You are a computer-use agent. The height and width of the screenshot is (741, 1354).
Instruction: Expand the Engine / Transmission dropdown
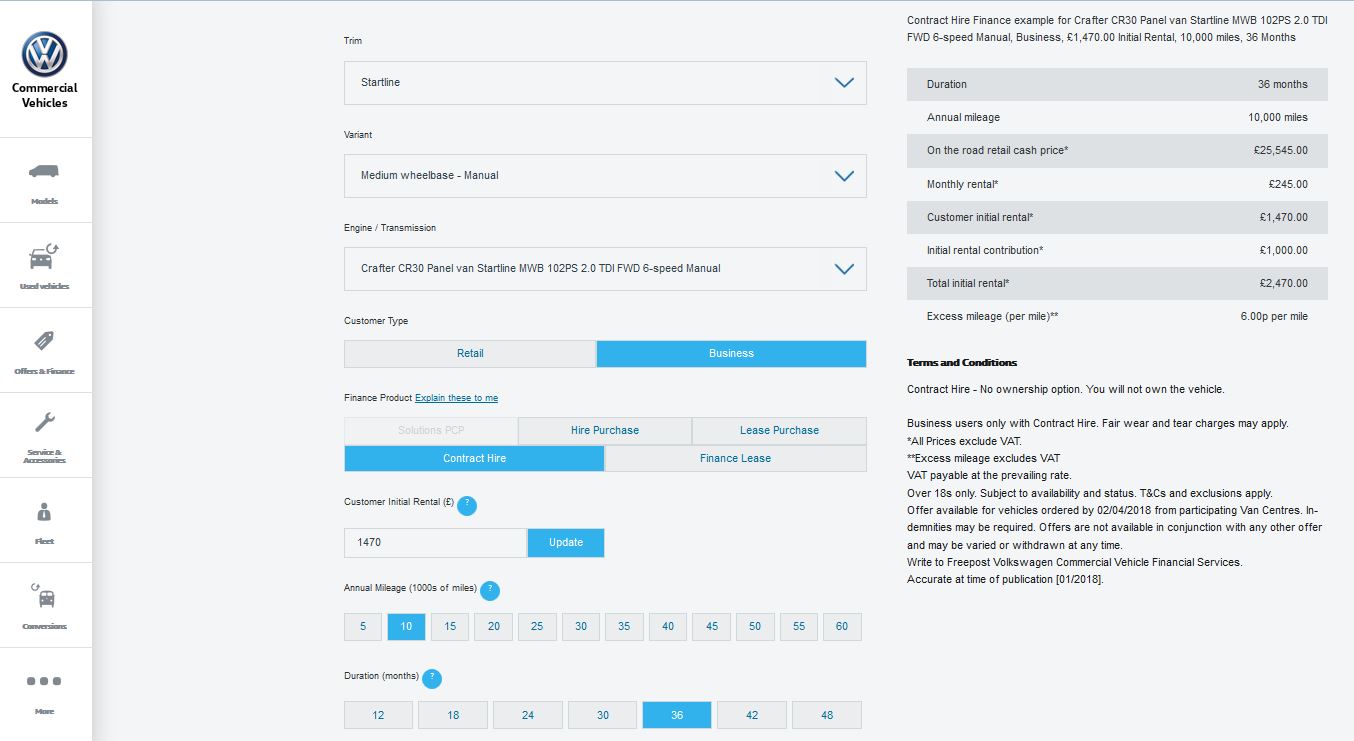click(x=605, y=268)
